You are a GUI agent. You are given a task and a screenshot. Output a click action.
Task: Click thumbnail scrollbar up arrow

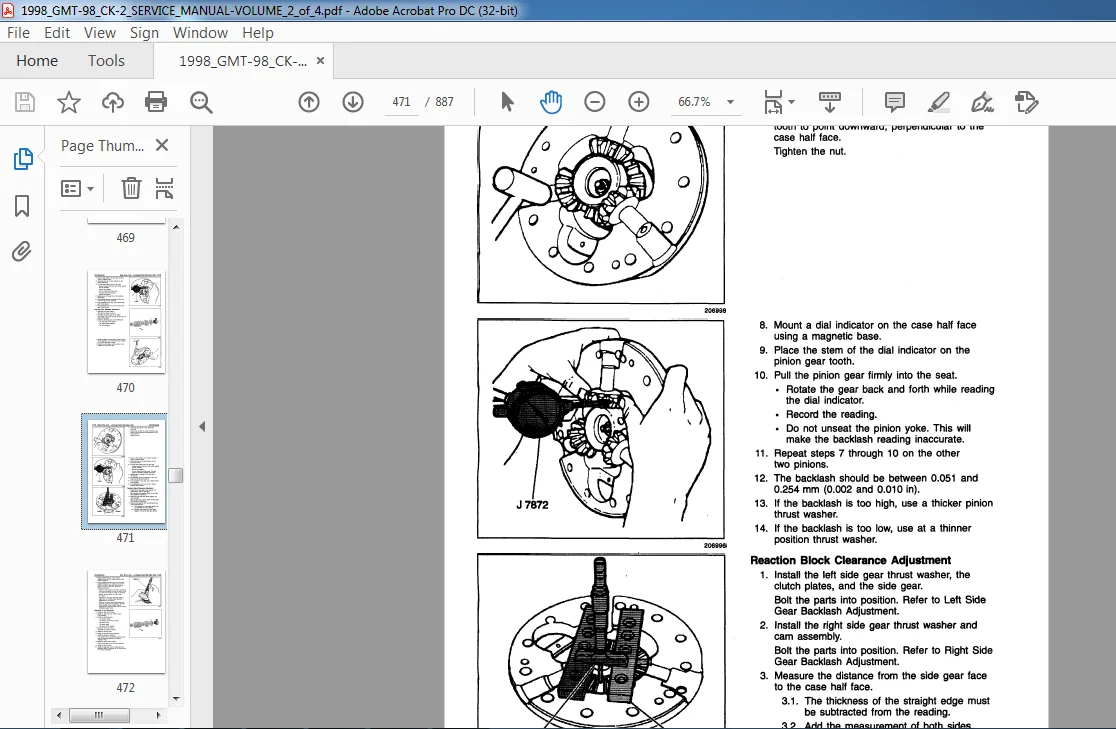coord(176,227)
